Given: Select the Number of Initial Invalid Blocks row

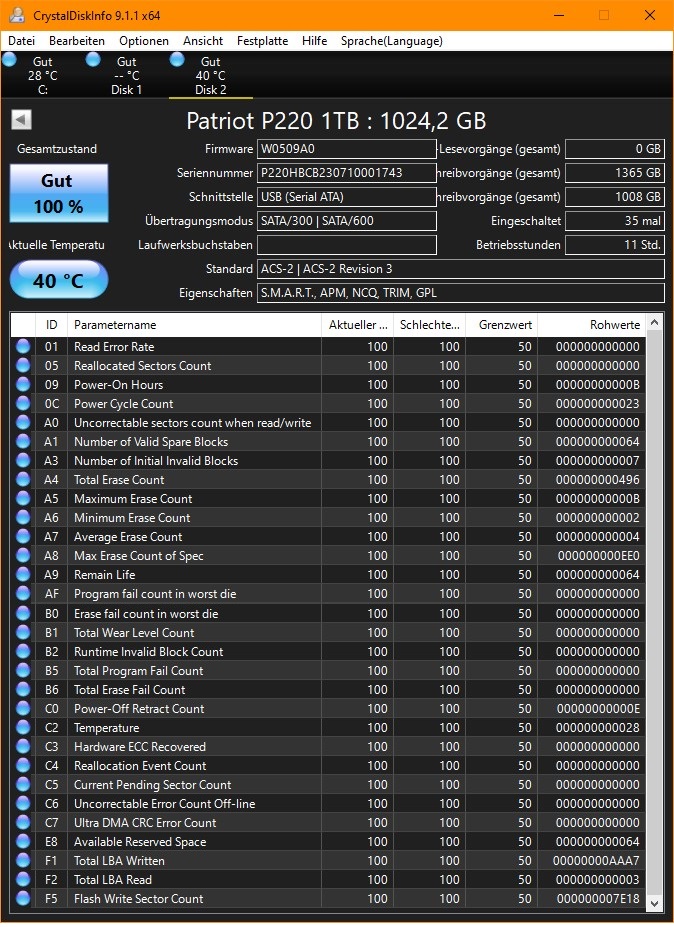Looking at the screenshot, I should [328, 461].
